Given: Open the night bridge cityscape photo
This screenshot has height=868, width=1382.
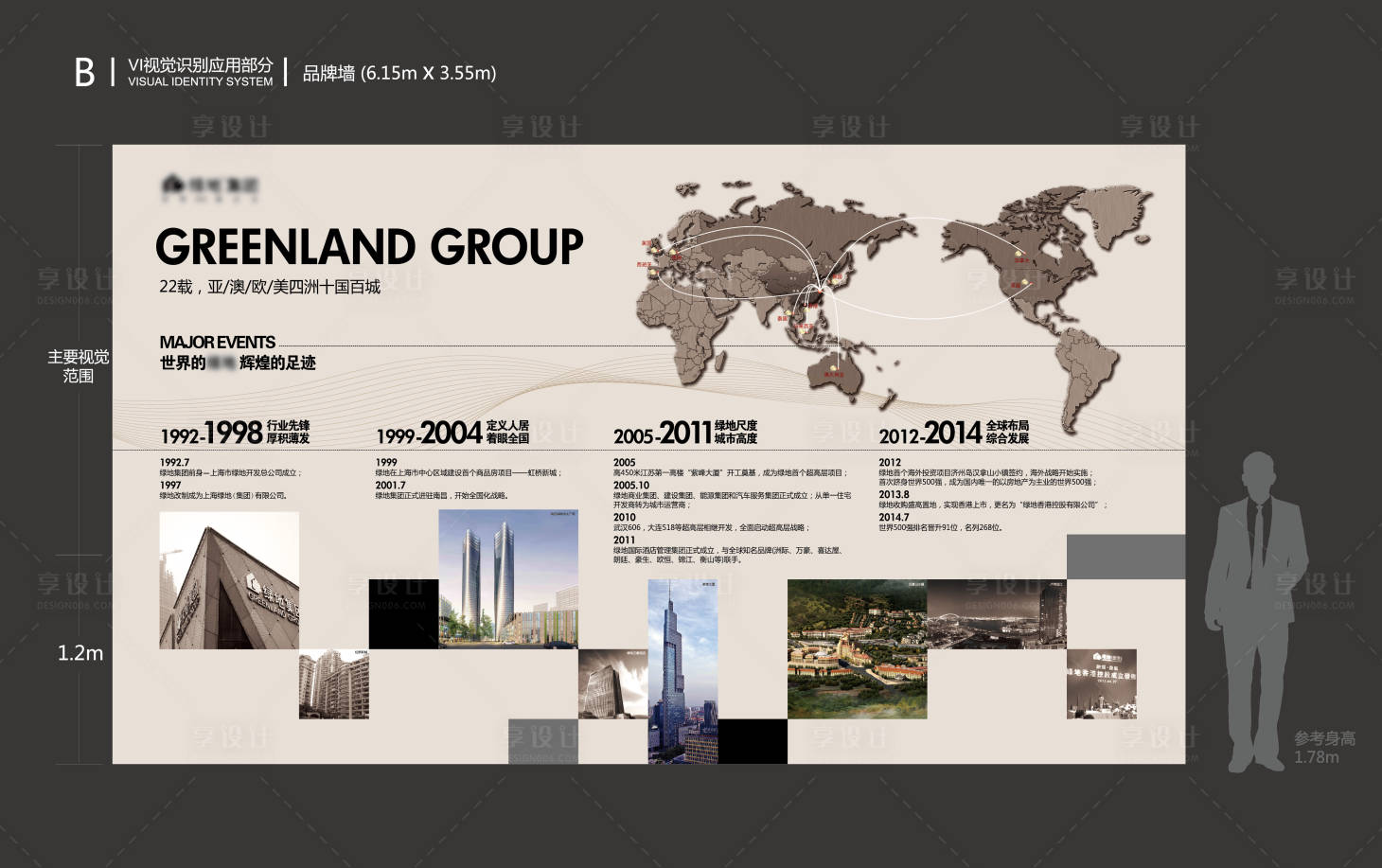Looking at the screenshot, I should point(997,614).
